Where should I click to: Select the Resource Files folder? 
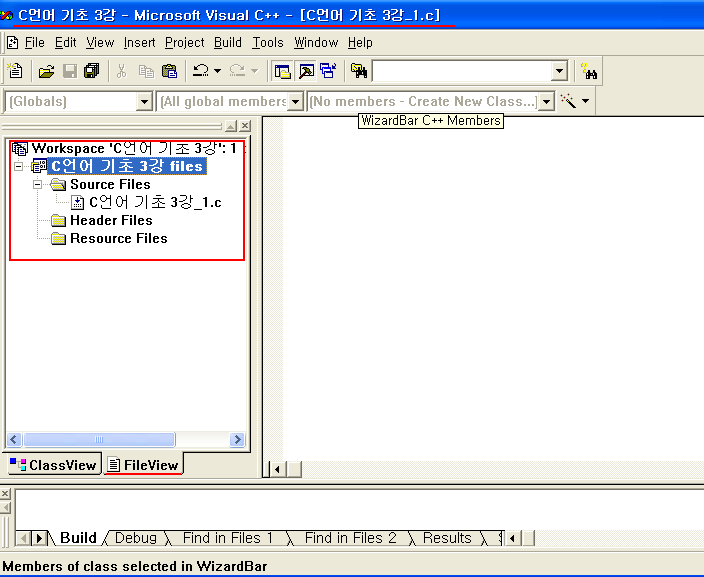point(119,238)
